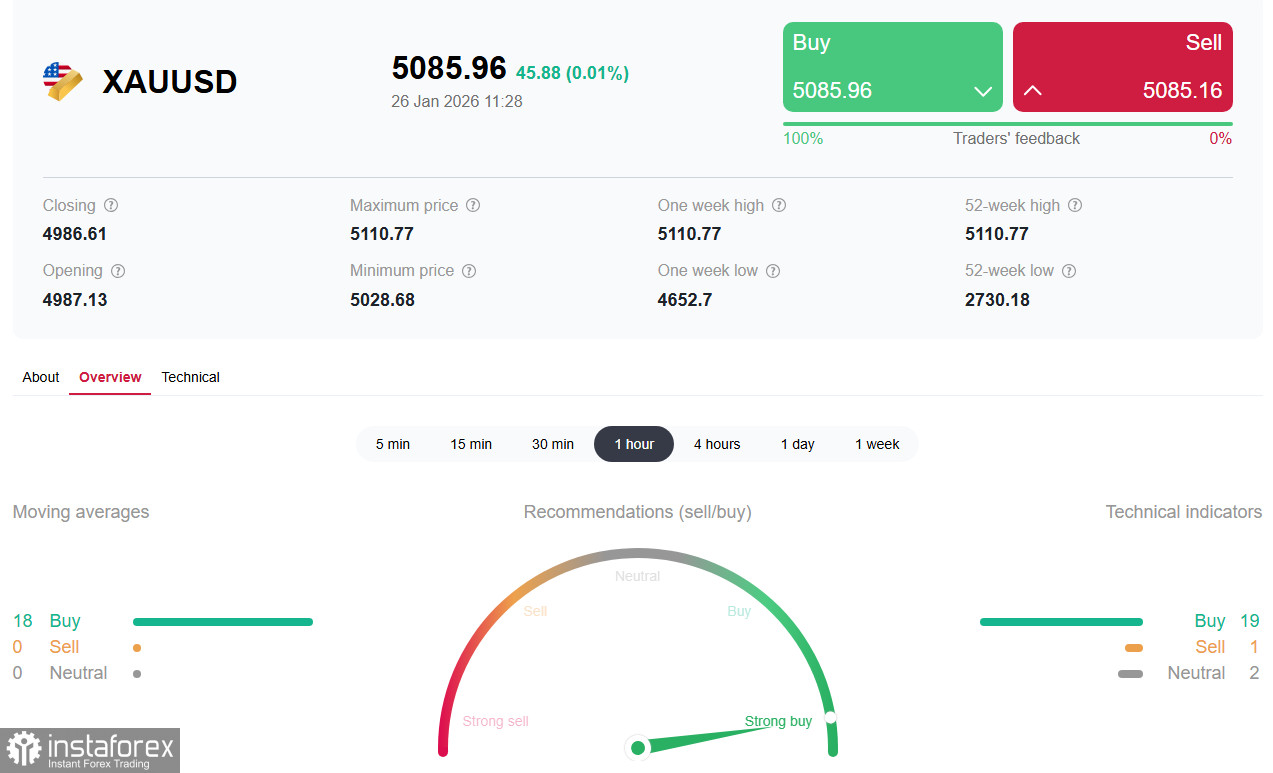Click the Technical indicators Buy bar
This screenshot has height=773, width=1273.
tap(1061, 622)
